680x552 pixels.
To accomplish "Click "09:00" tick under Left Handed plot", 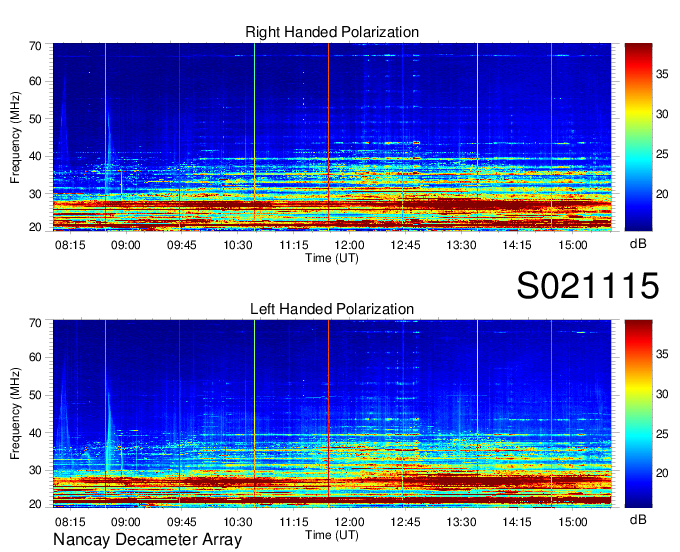I will (126, 522).
